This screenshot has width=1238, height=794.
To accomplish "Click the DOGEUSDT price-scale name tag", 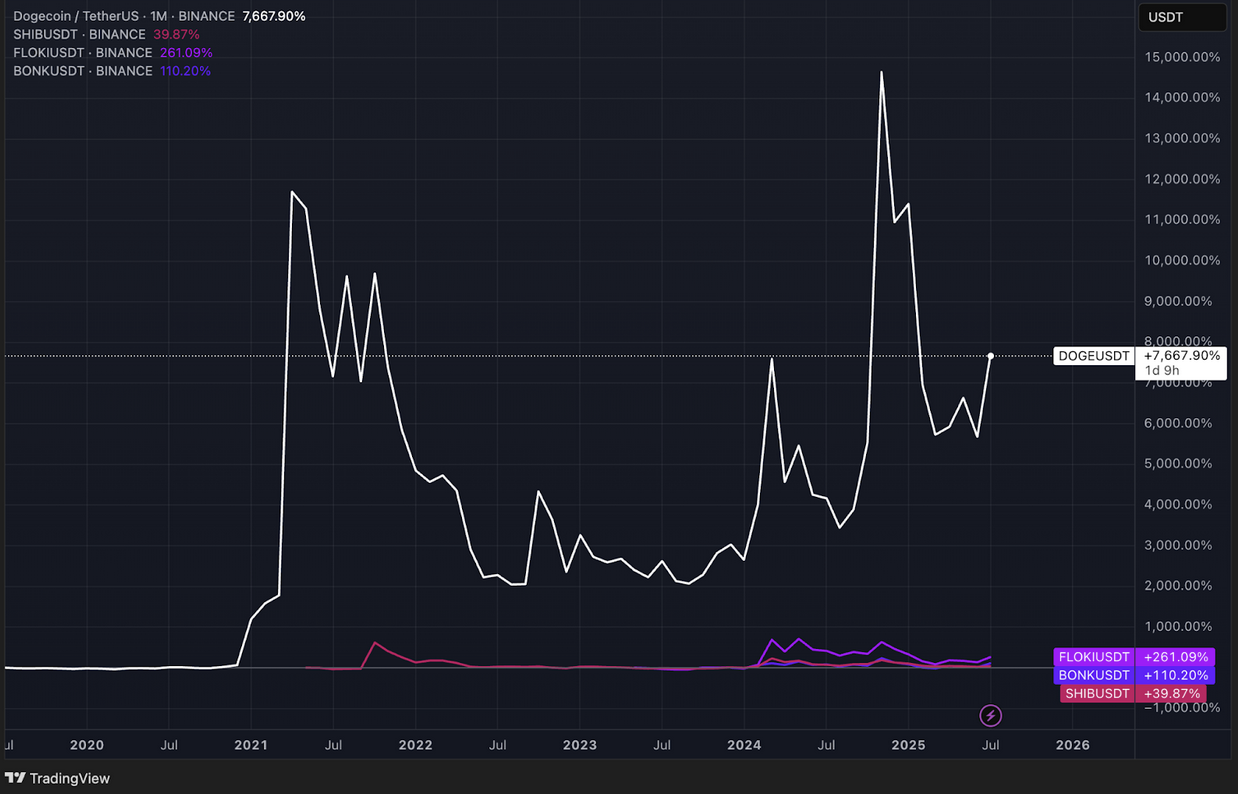I will click(1094, 356).
